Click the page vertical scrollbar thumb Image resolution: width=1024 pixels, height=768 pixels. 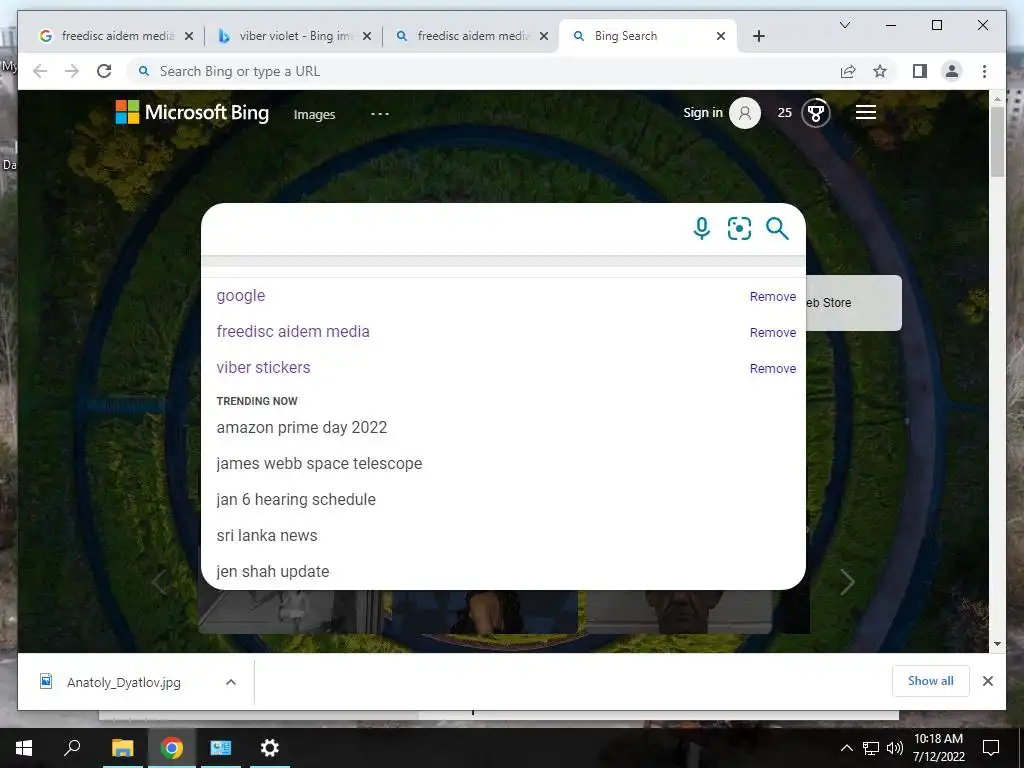pos(997,142)
